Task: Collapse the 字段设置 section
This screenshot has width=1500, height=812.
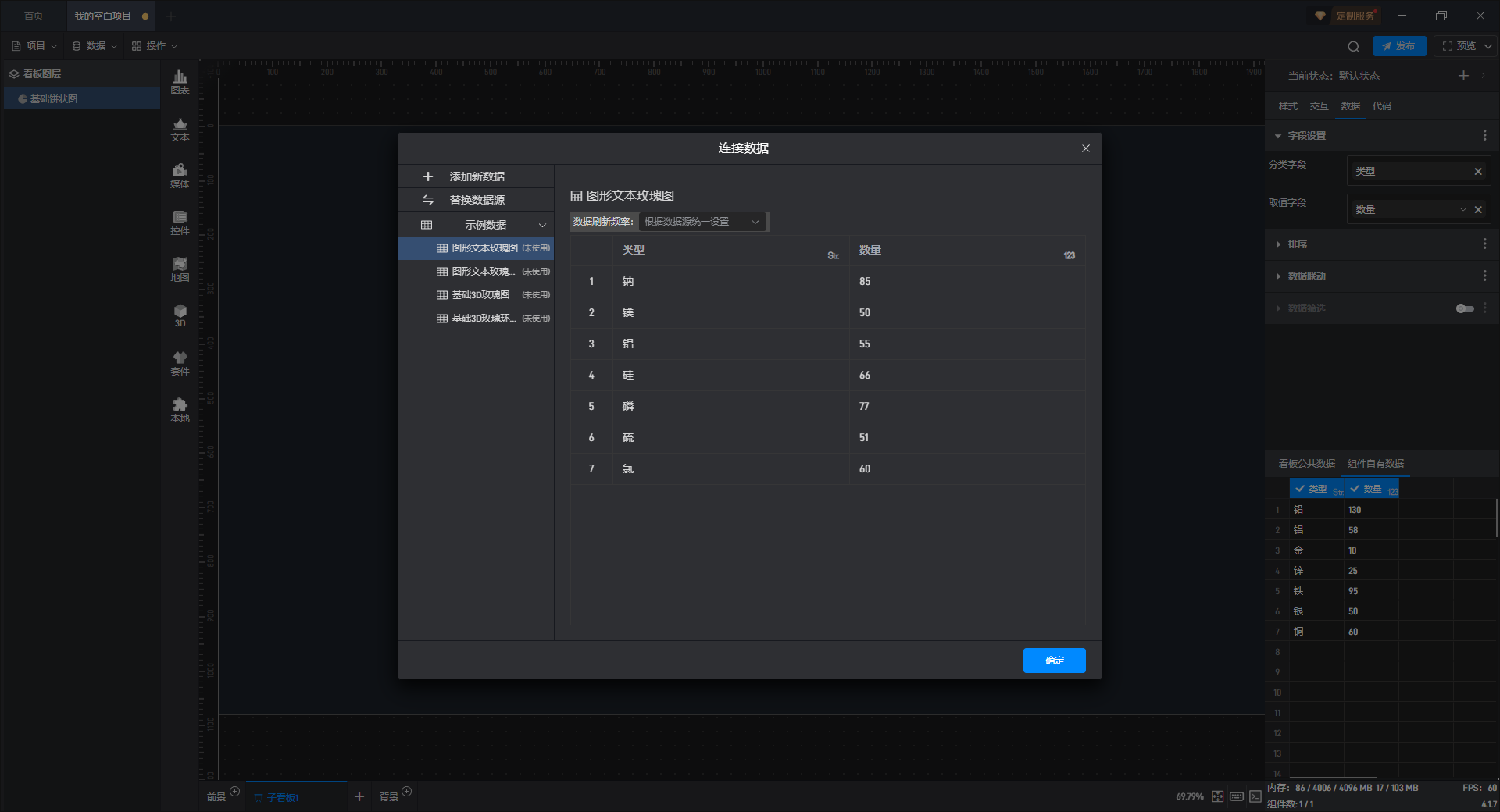Action: tap(1278, 136)
